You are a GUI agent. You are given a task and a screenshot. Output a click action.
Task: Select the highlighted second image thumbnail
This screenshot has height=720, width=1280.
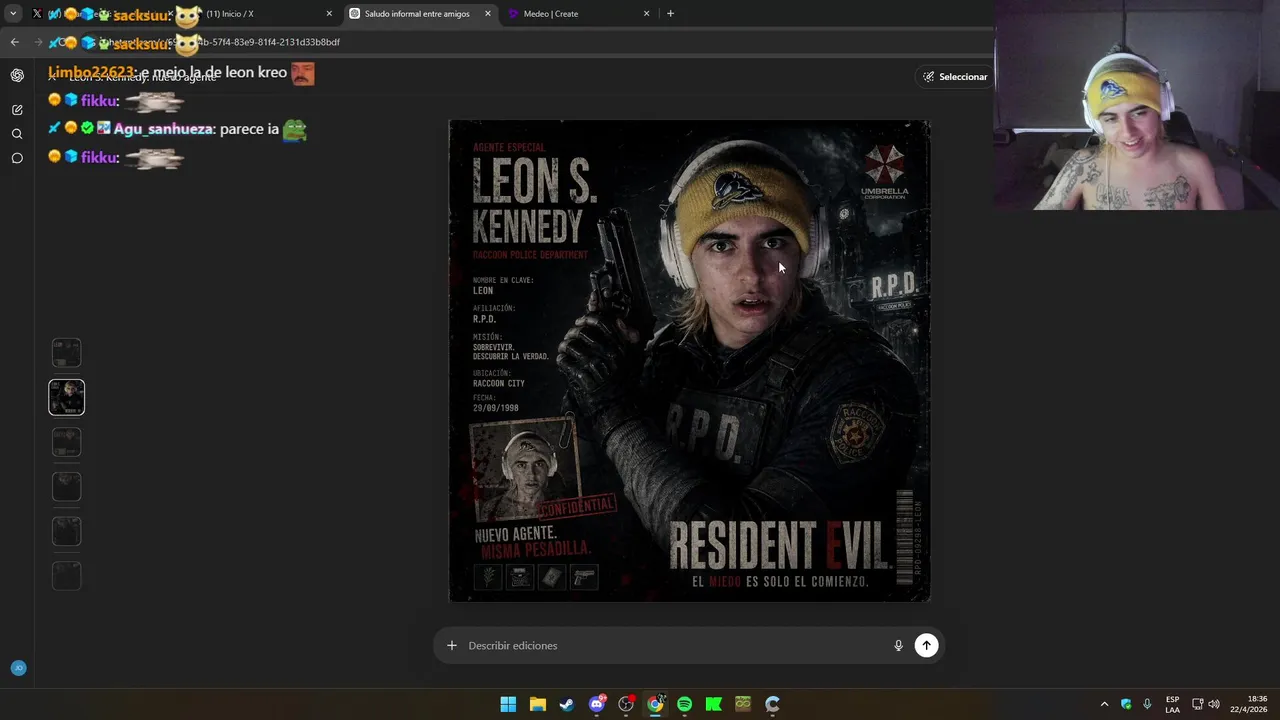tap(67, 397)
